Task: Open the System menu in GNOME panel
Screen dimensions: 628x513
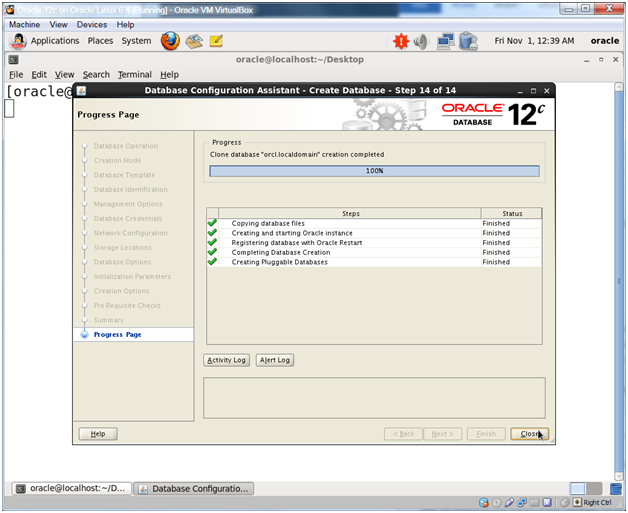Action: (x=137, y=41)
